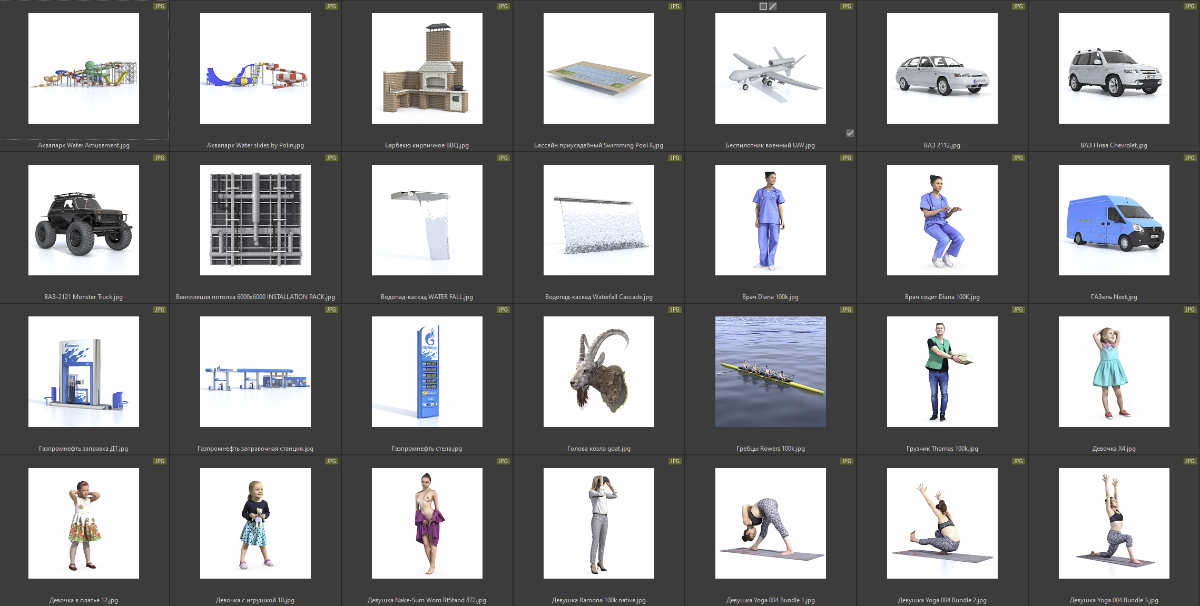Select the Water Amusement aquapark thumbnail
The height and width of the screenshot is (606, 1200).
point(84,68)
